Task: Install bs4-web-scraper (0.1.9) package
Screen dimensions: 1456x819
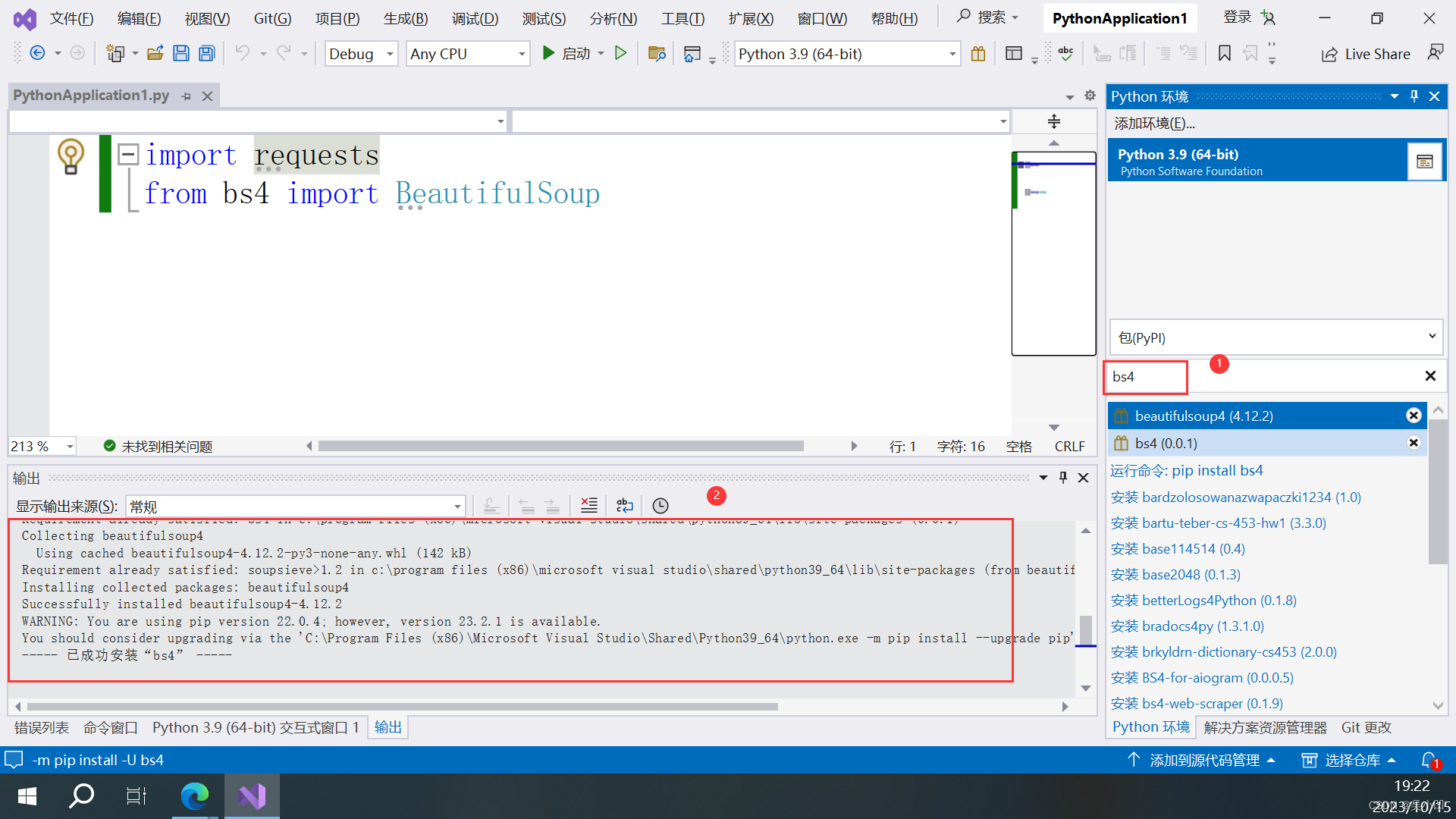Action: [1197, 704]
